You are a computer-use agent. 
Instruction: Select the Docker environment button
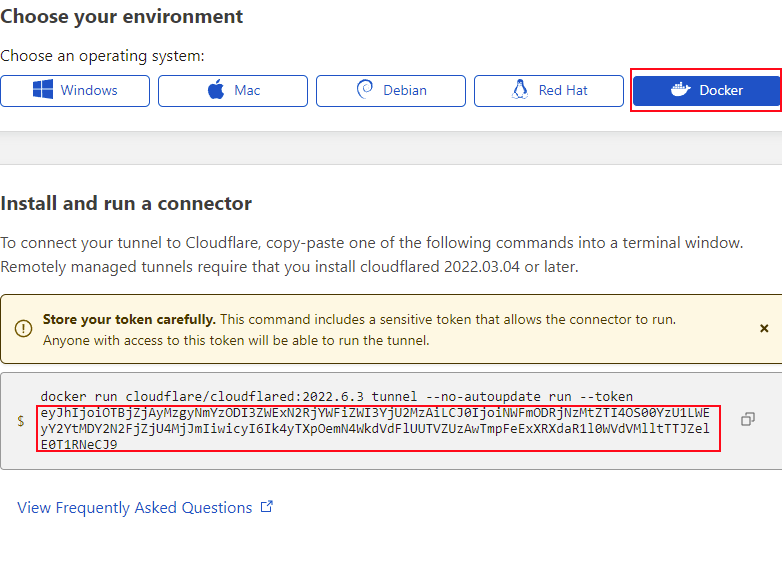click(x=706, y=90)
